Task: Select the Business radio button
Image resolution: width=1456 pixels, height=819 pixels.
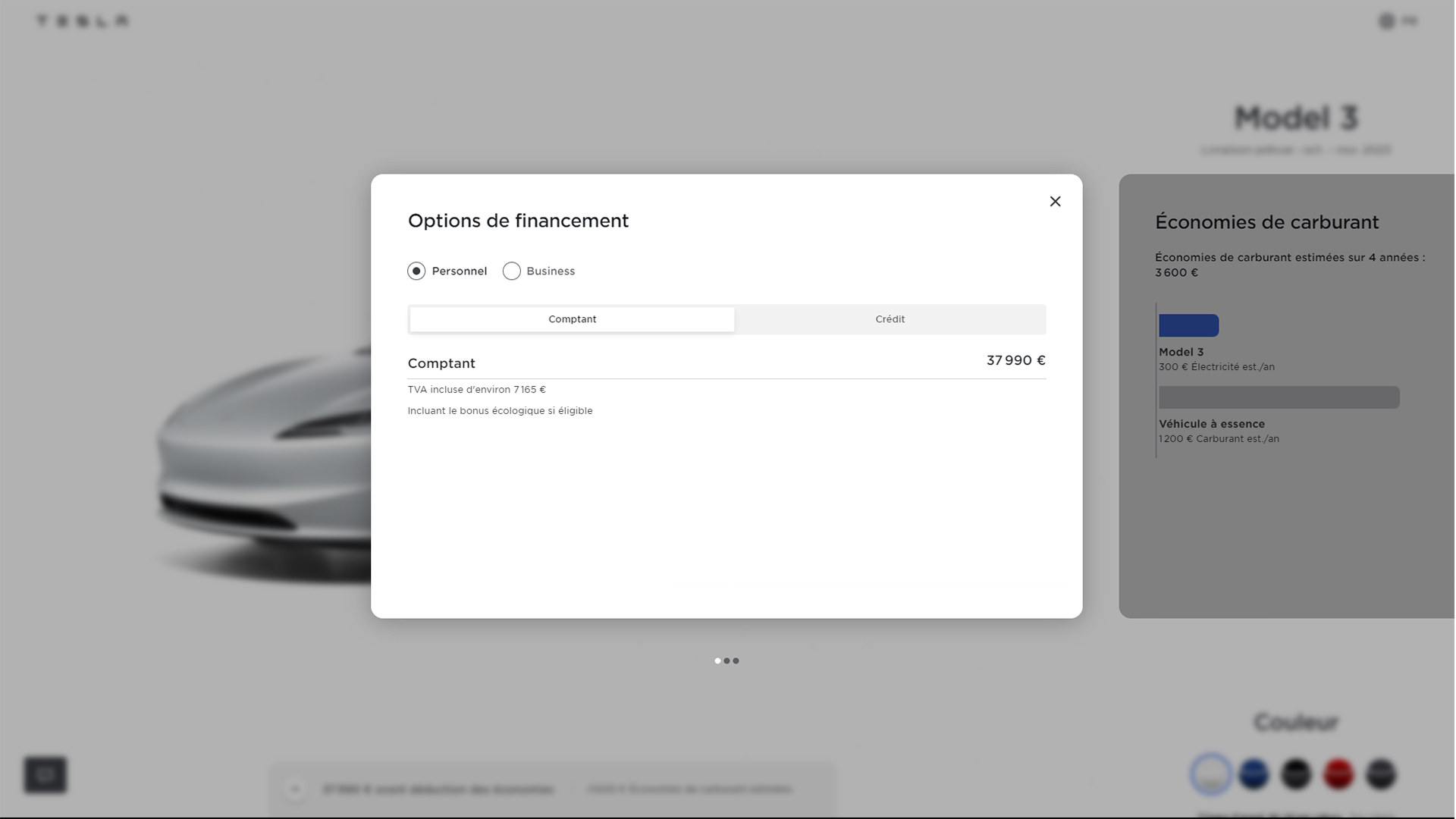Action: coord(512,271)
